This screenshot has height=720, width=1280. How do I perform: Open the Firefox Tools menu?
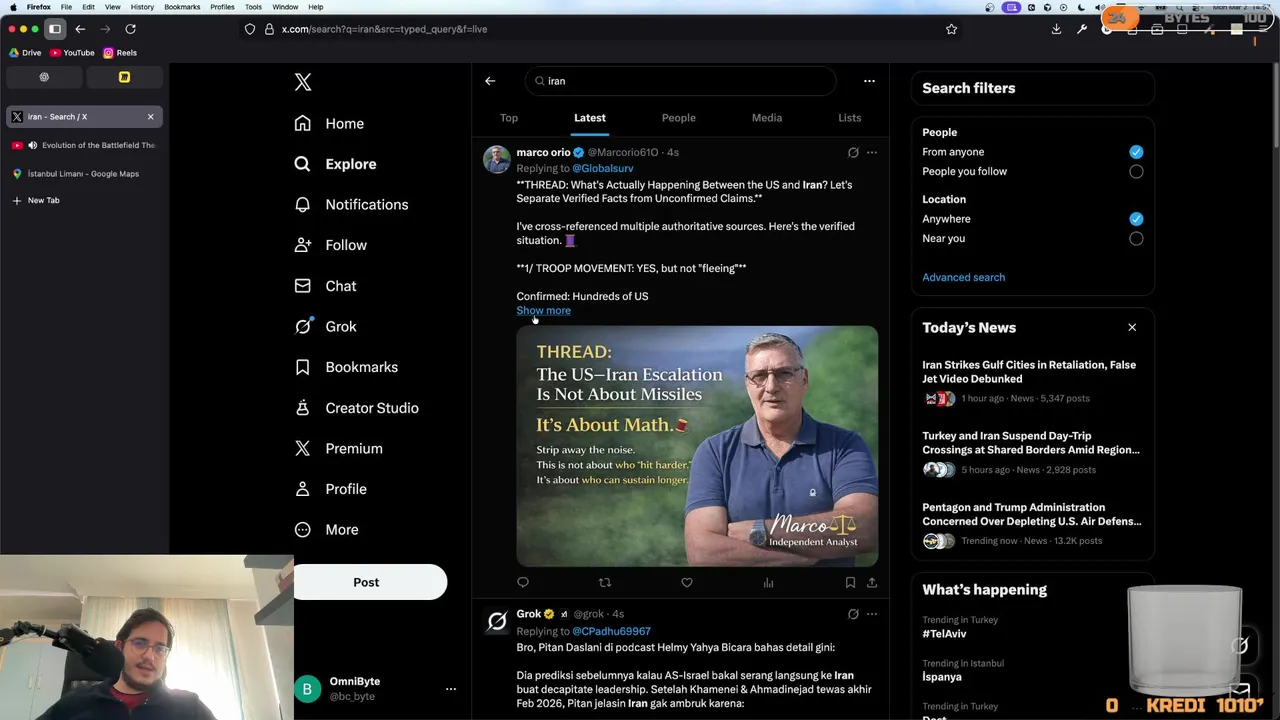coord(253,7)
